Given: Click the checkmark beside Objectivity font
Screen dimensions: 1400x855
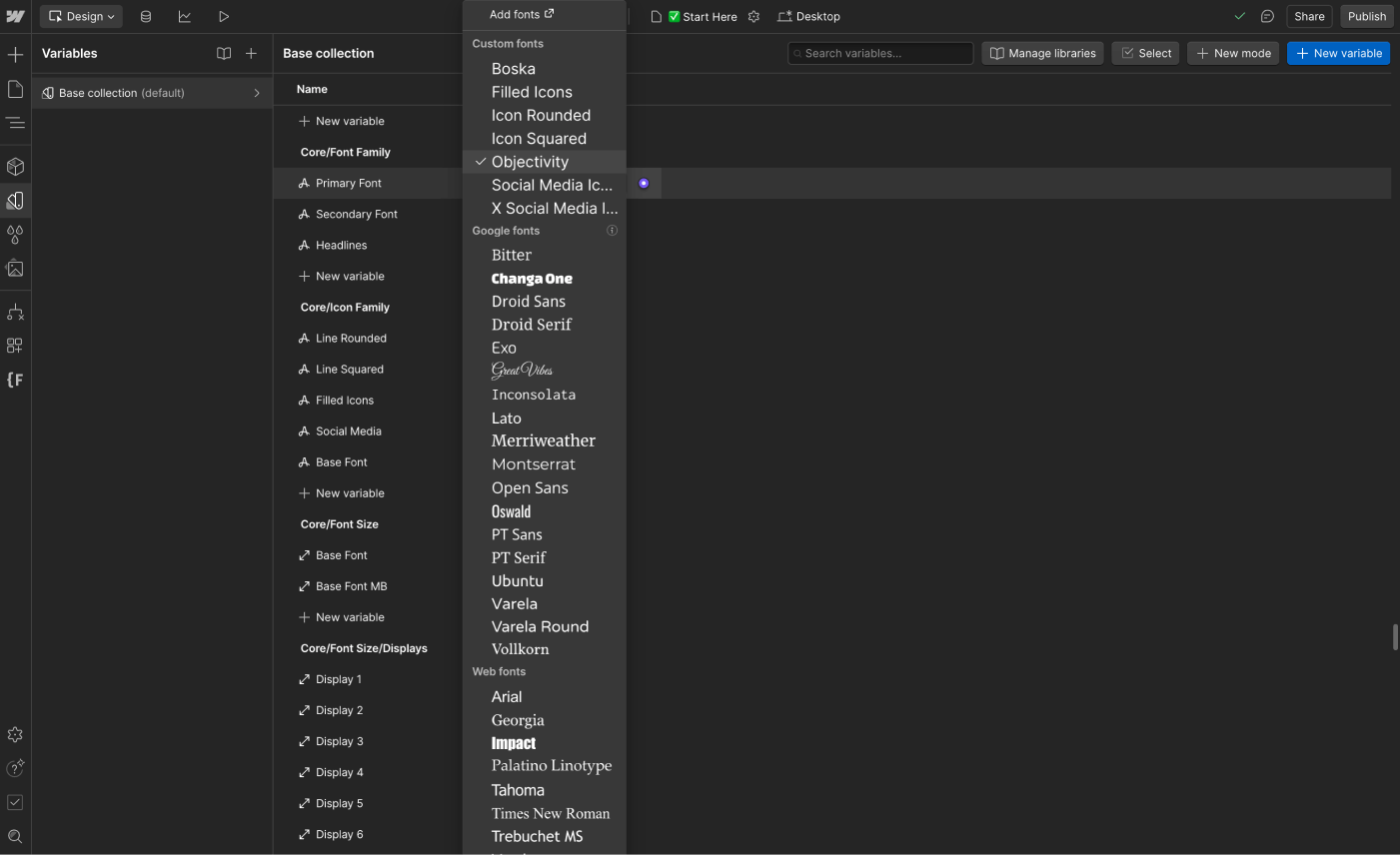Looking at the screenshot, I should tap(480, 161).
